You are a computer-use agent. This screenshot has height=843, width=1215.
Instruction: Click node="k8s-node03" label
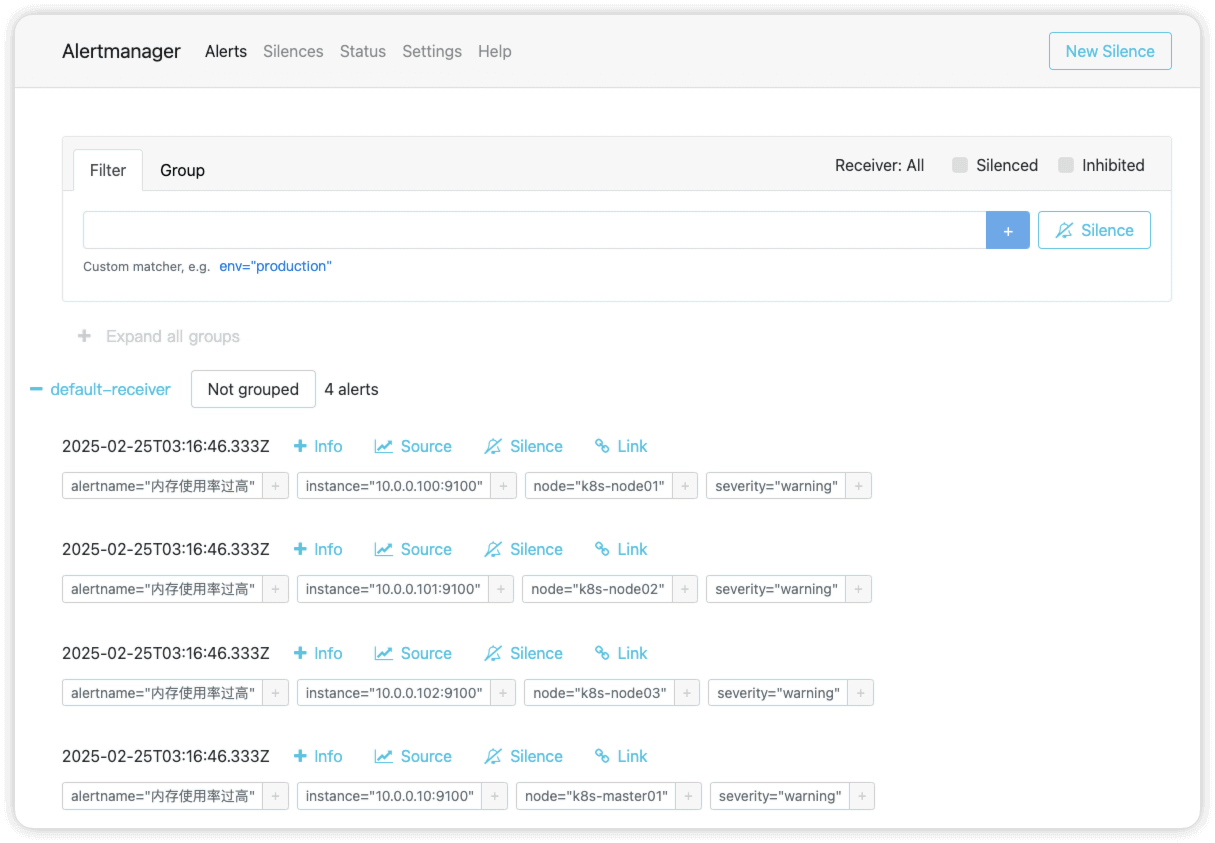click(600, 693)
